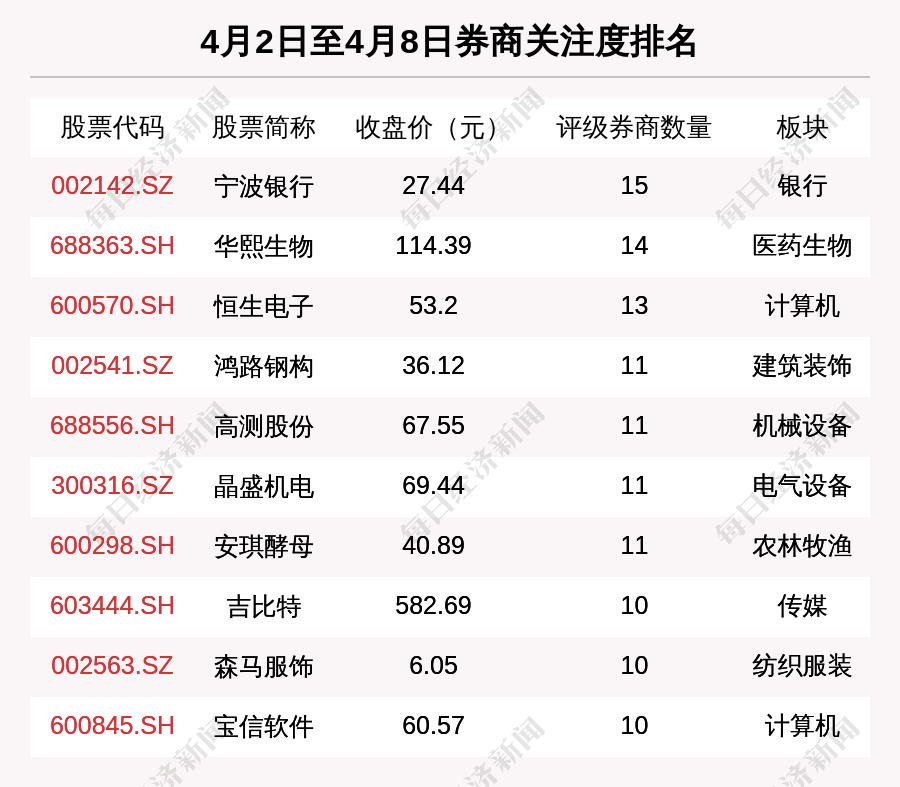Click broker count 11 for 安琪酵母
This screenshot has width=900, height=787.
[634, 545]
